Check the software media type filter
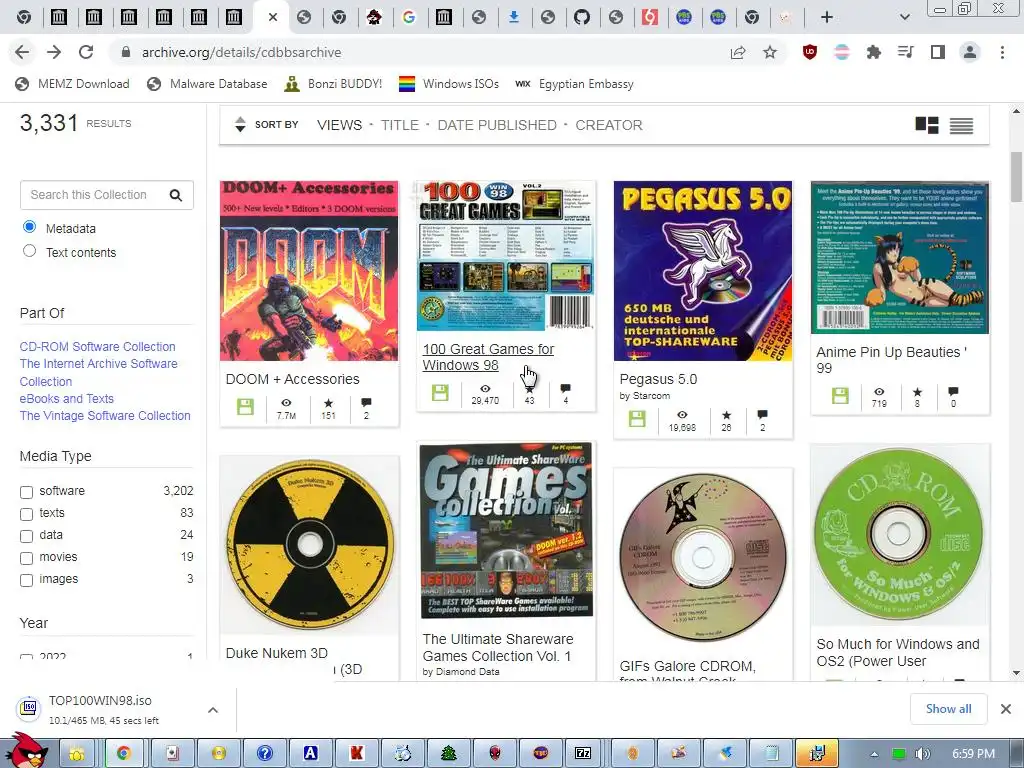Screen dimensions: 1024x768 tap(27, 492)
